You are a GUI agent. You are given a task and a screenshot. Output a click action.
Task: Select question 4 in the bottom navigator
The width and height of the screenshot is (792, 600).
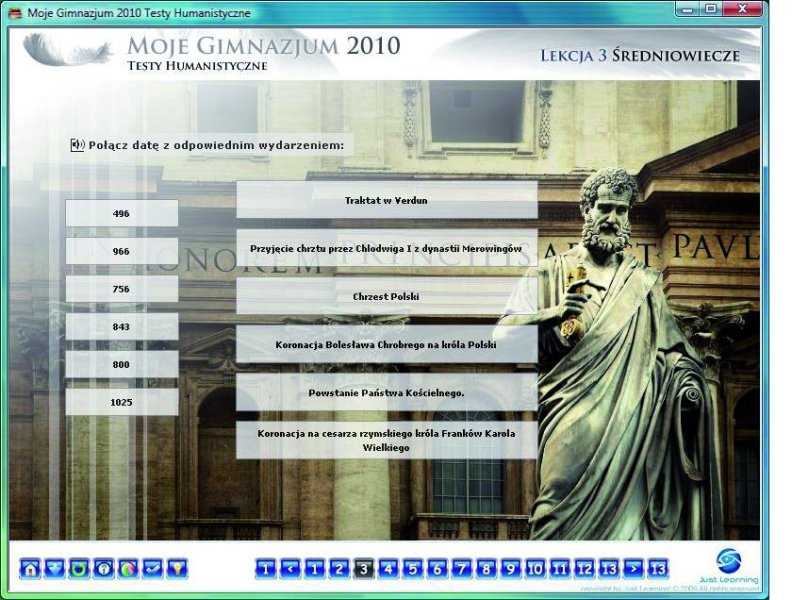pos(388,569)
